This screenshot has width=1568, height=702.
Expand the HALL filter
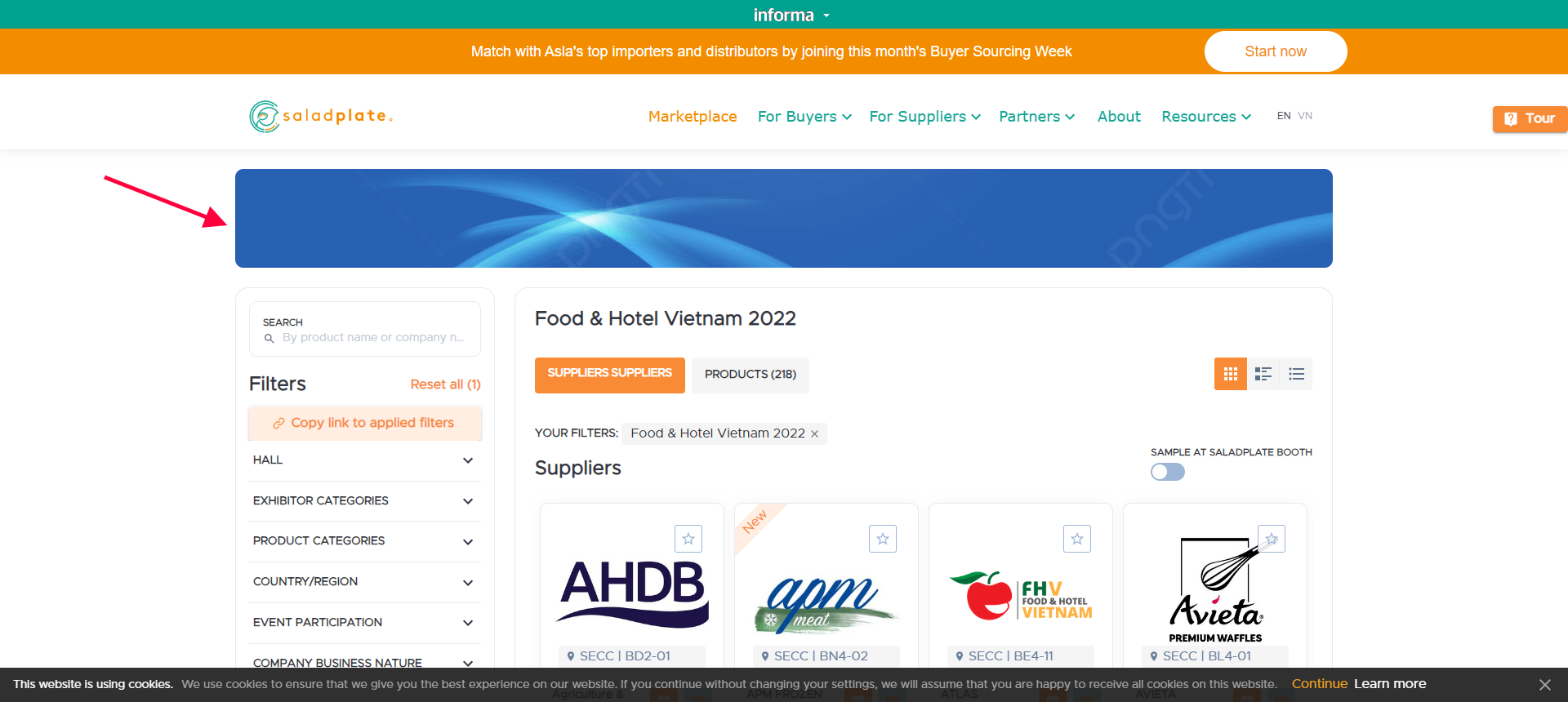click(365, 460)
